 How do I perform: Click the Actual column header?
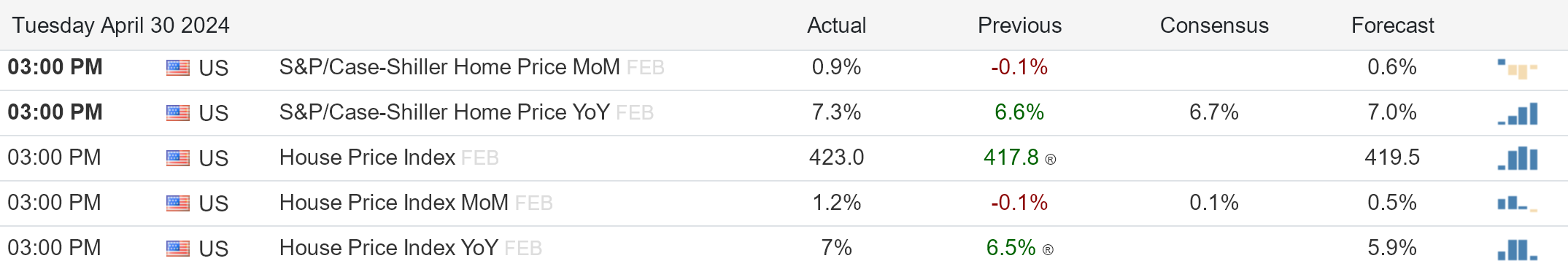(836, 26)
